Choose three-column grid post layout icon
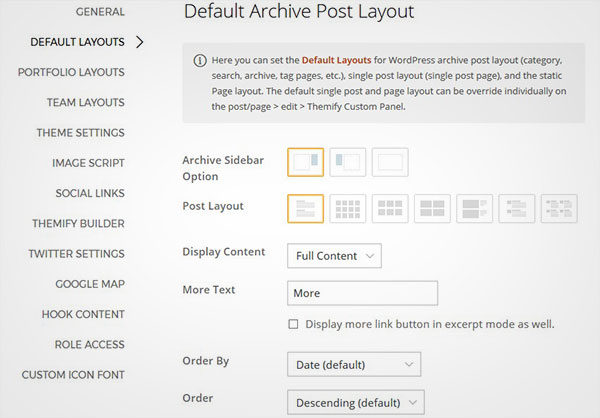The image size is (600, 418). (x=390, y=209)
